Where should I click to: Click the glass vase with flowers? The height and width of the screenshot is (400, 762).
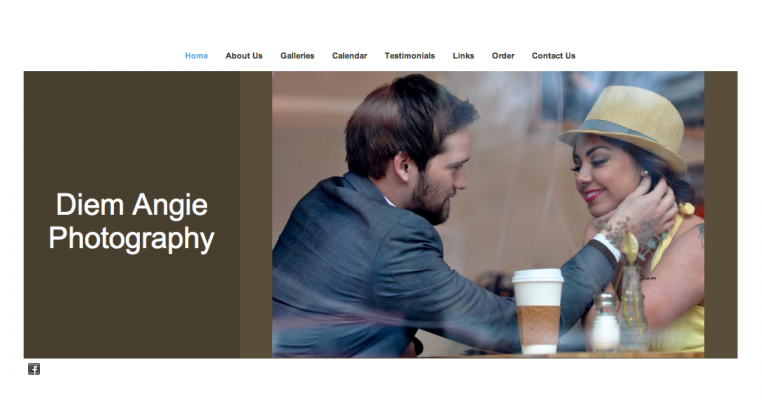coord(633,308)
